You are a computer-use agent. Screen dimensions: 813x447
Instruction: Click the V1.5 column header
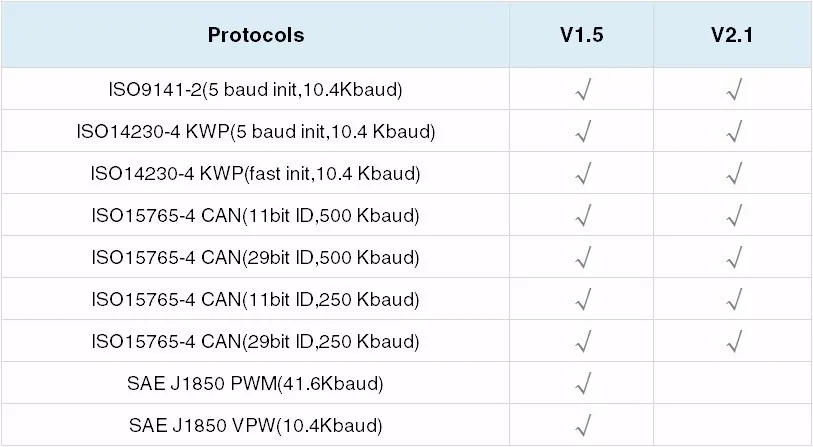582,35
